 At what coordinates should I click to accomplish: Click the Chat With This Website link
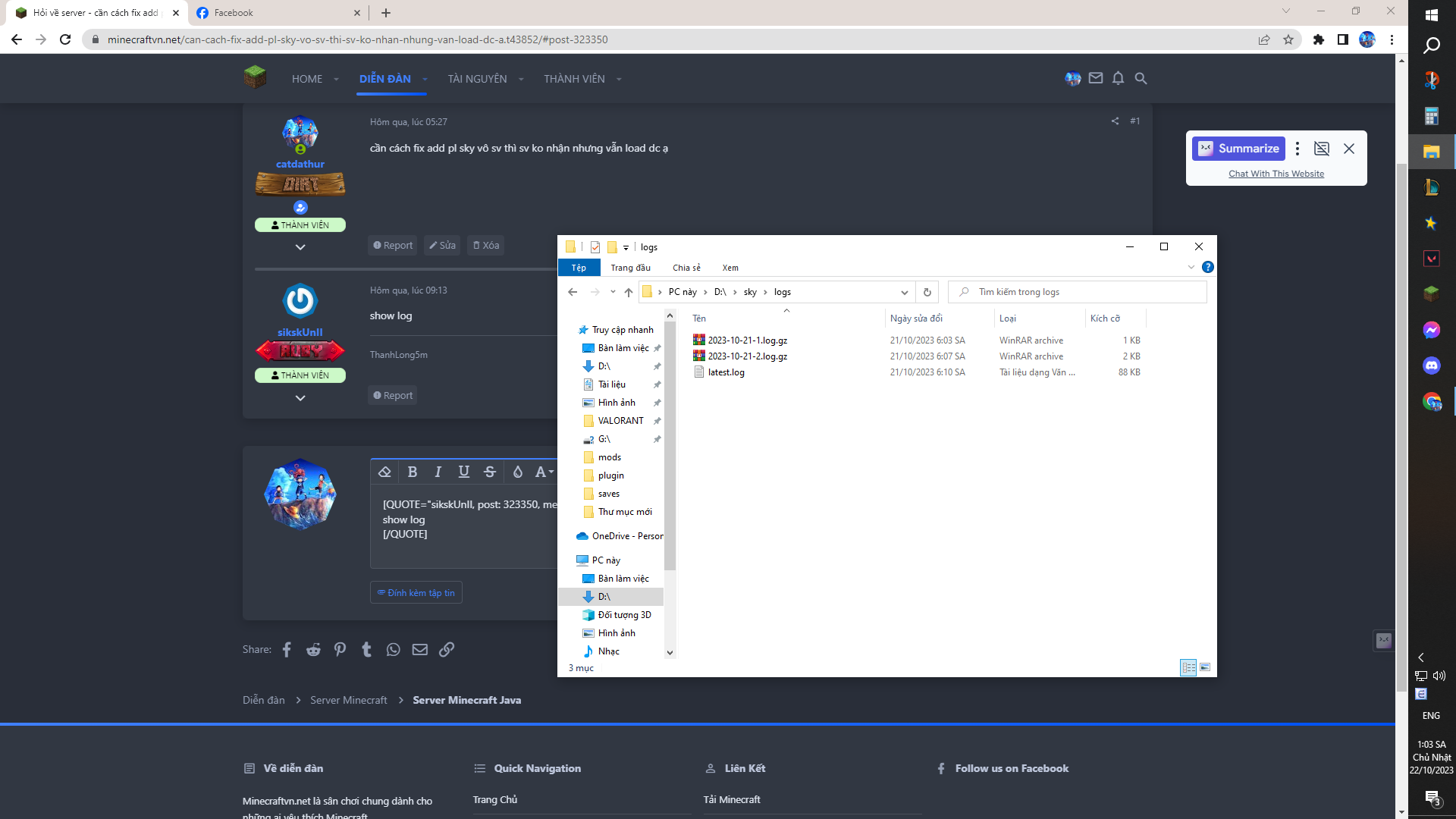[x=1276, y=174]
